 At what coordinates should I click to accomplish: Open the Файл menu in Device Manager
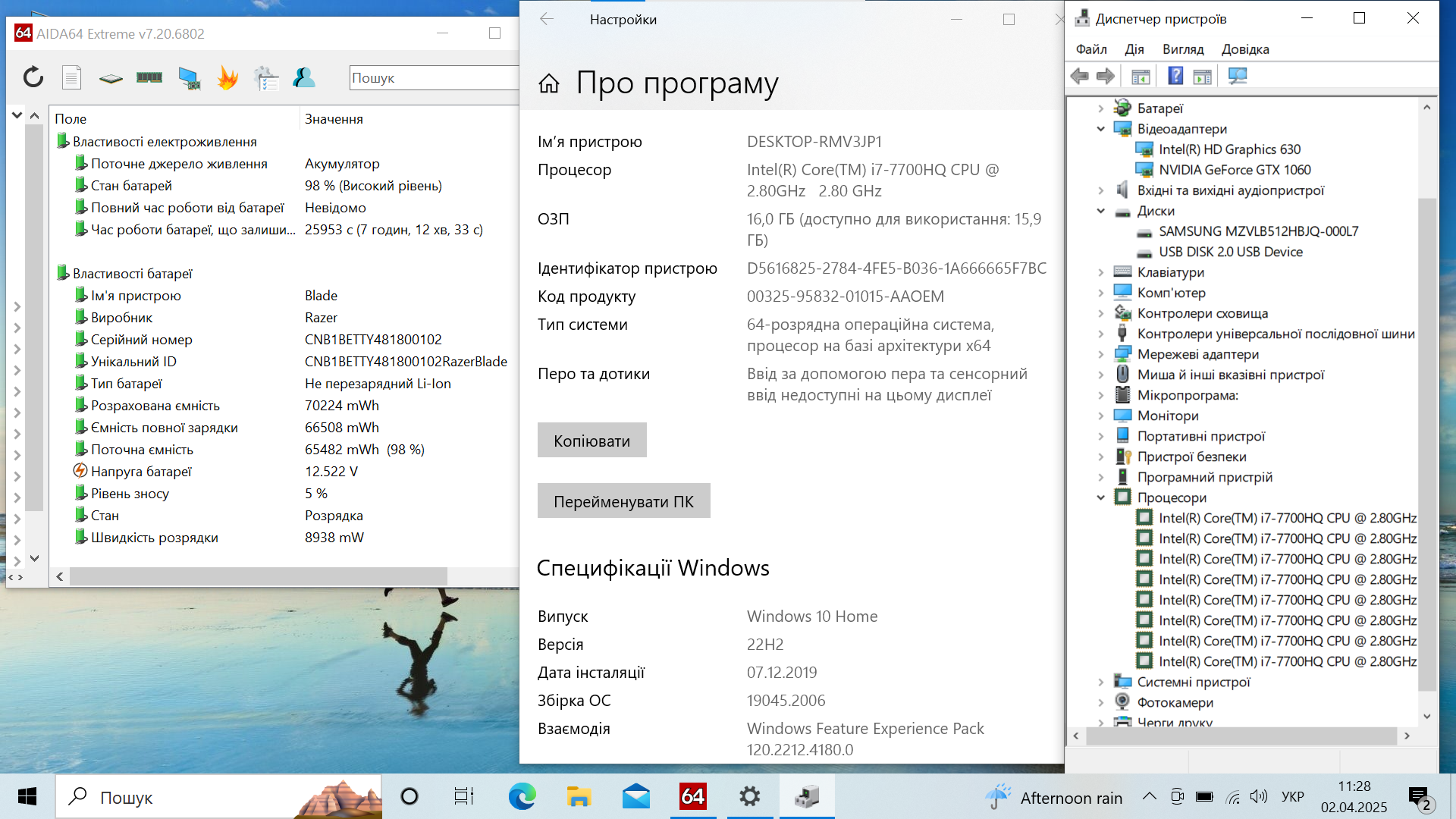[1091, 49]
